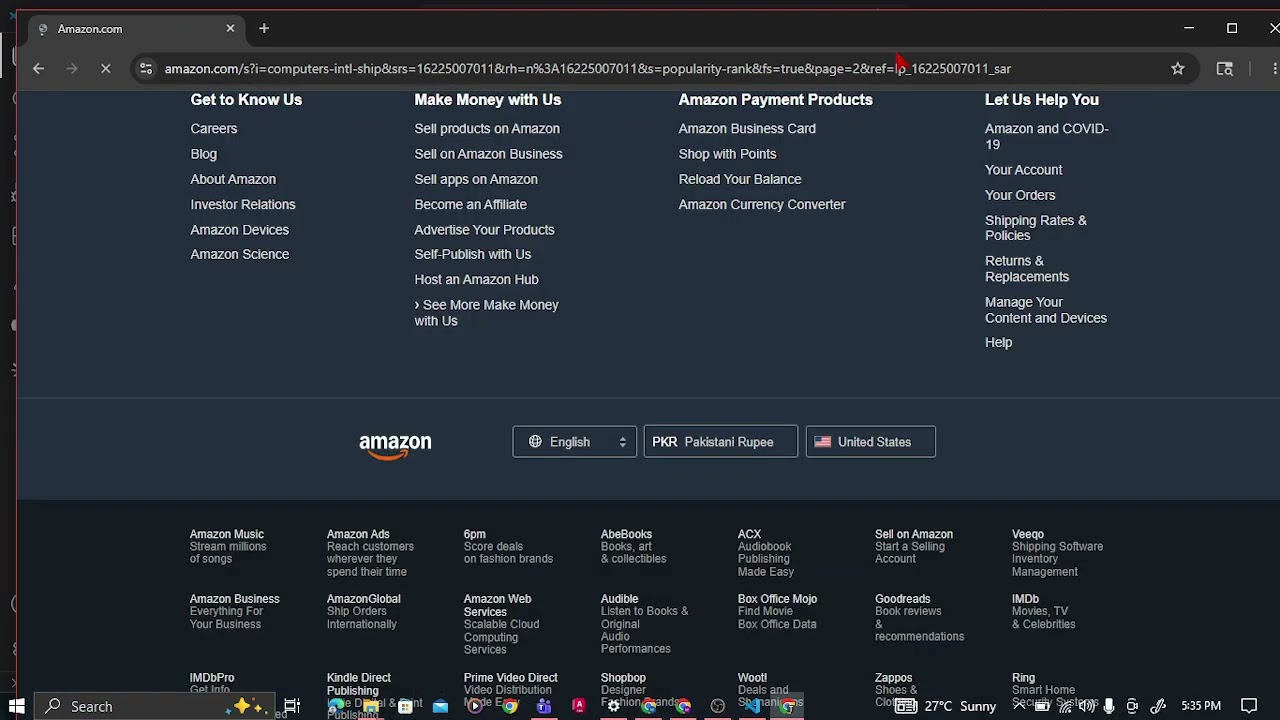
Task: Go to the Blog link
Action: click(x=203, y=154)
